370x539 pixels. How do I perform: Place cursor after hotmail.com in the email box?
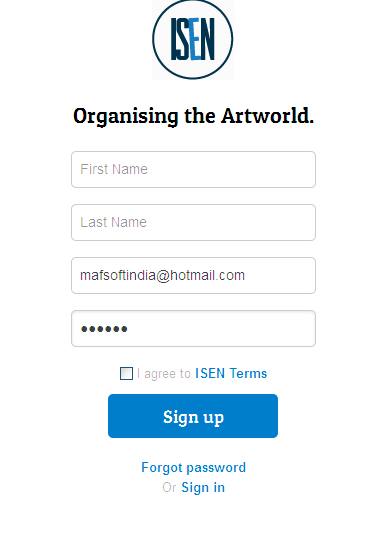(247, 275)
